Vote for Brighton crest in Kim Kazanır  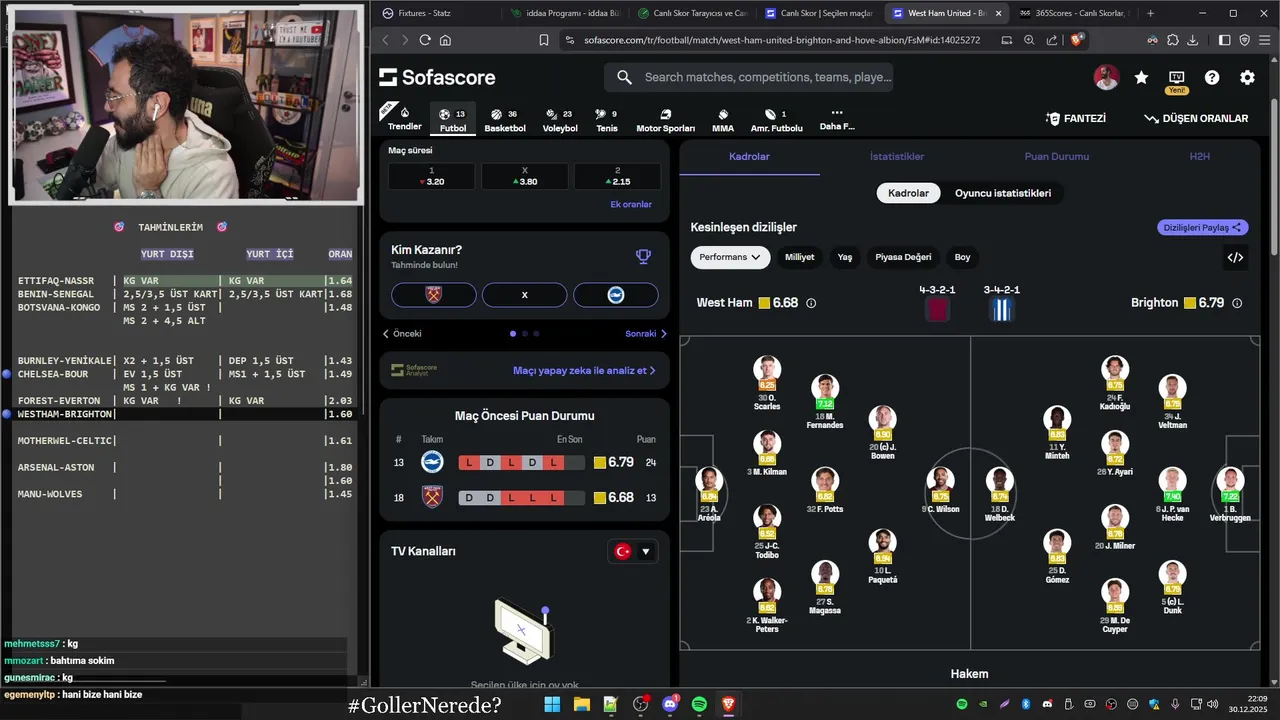click(x=615, y=295)
